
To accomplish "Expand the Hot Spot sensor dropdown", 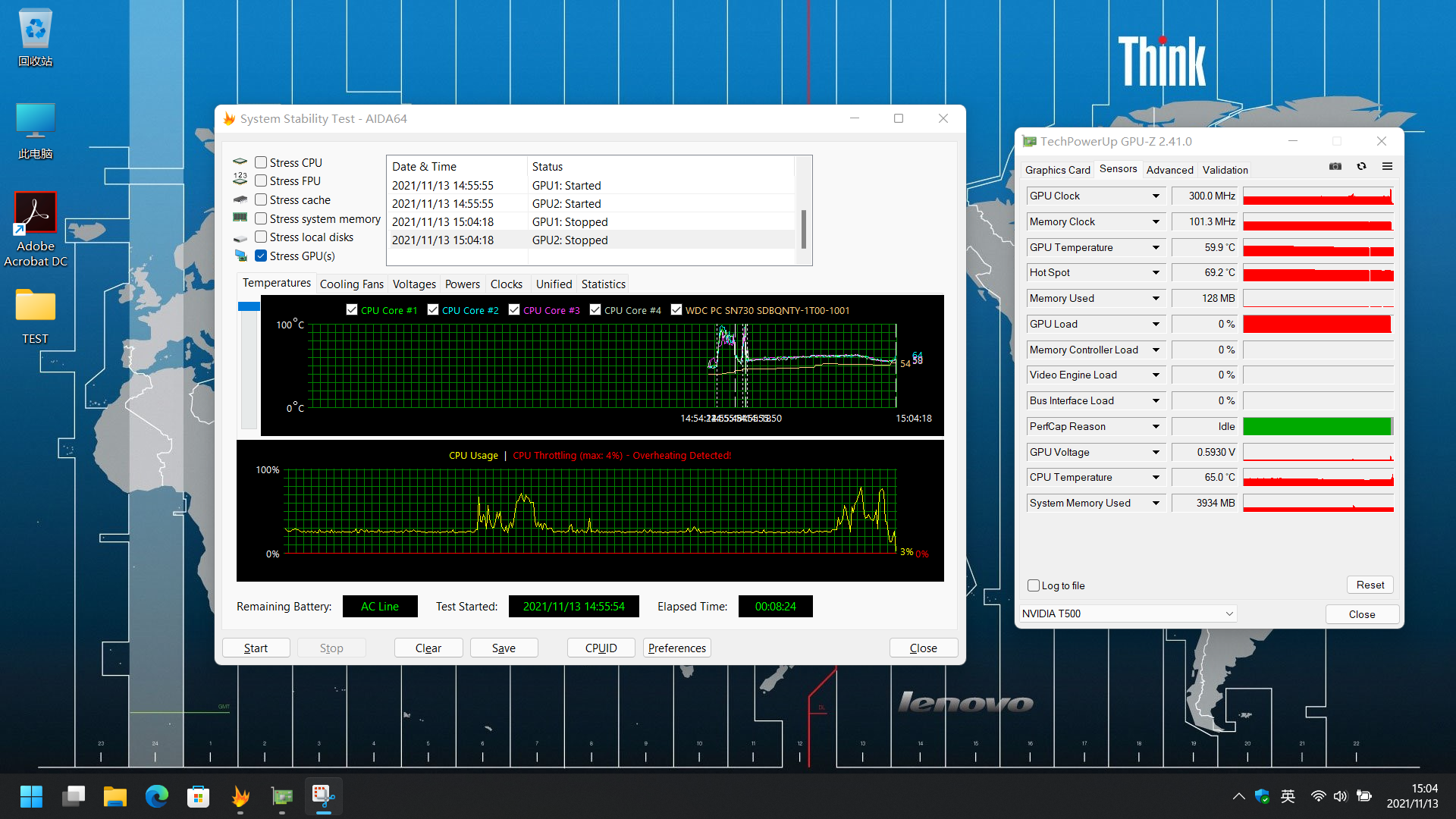I will pos(1156,272).
